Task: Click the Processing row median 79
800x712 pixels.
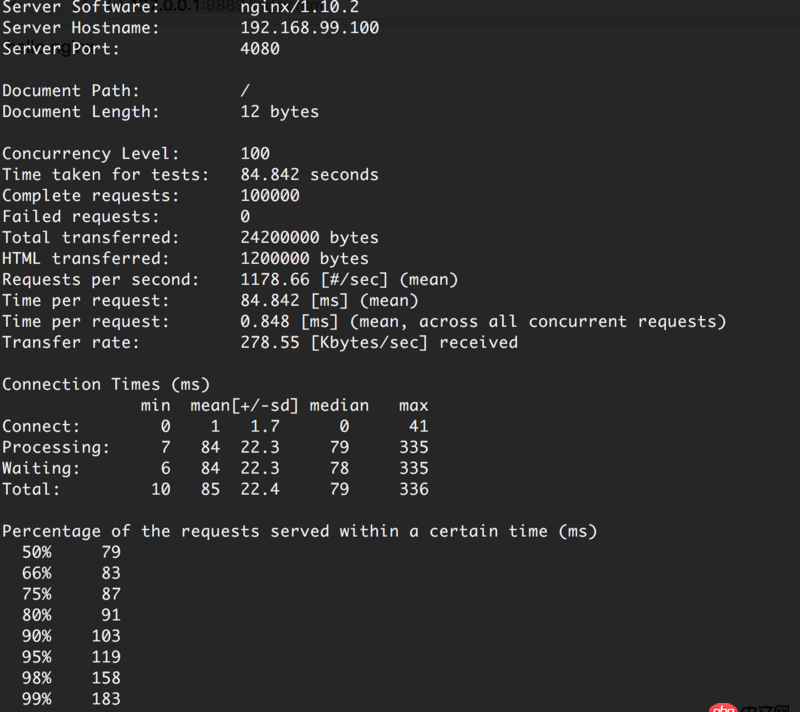Action: pyautogui.click(x=339, y=447)
